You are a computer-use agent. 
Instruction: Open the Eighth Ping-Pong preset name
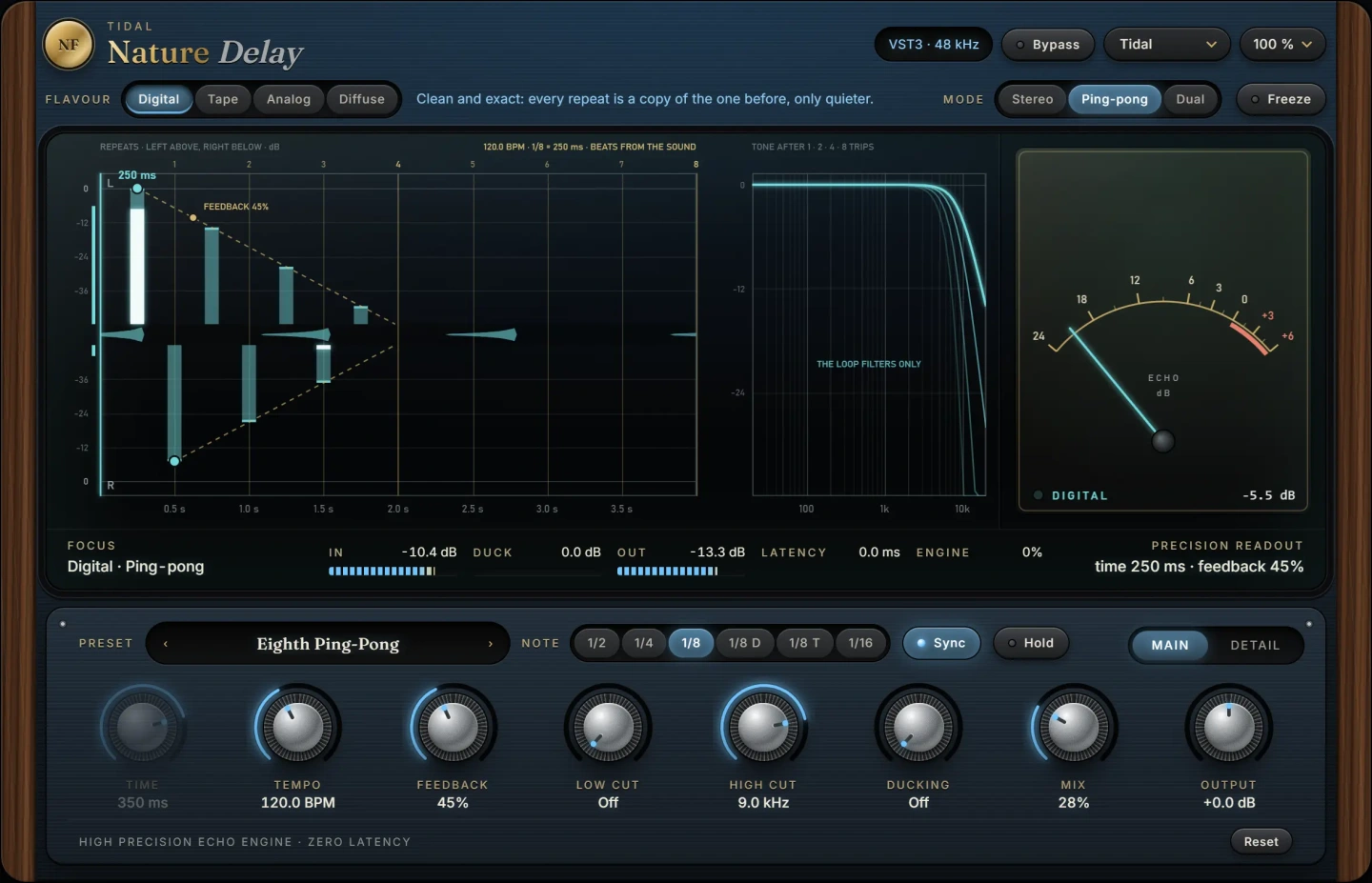[328, 644]
